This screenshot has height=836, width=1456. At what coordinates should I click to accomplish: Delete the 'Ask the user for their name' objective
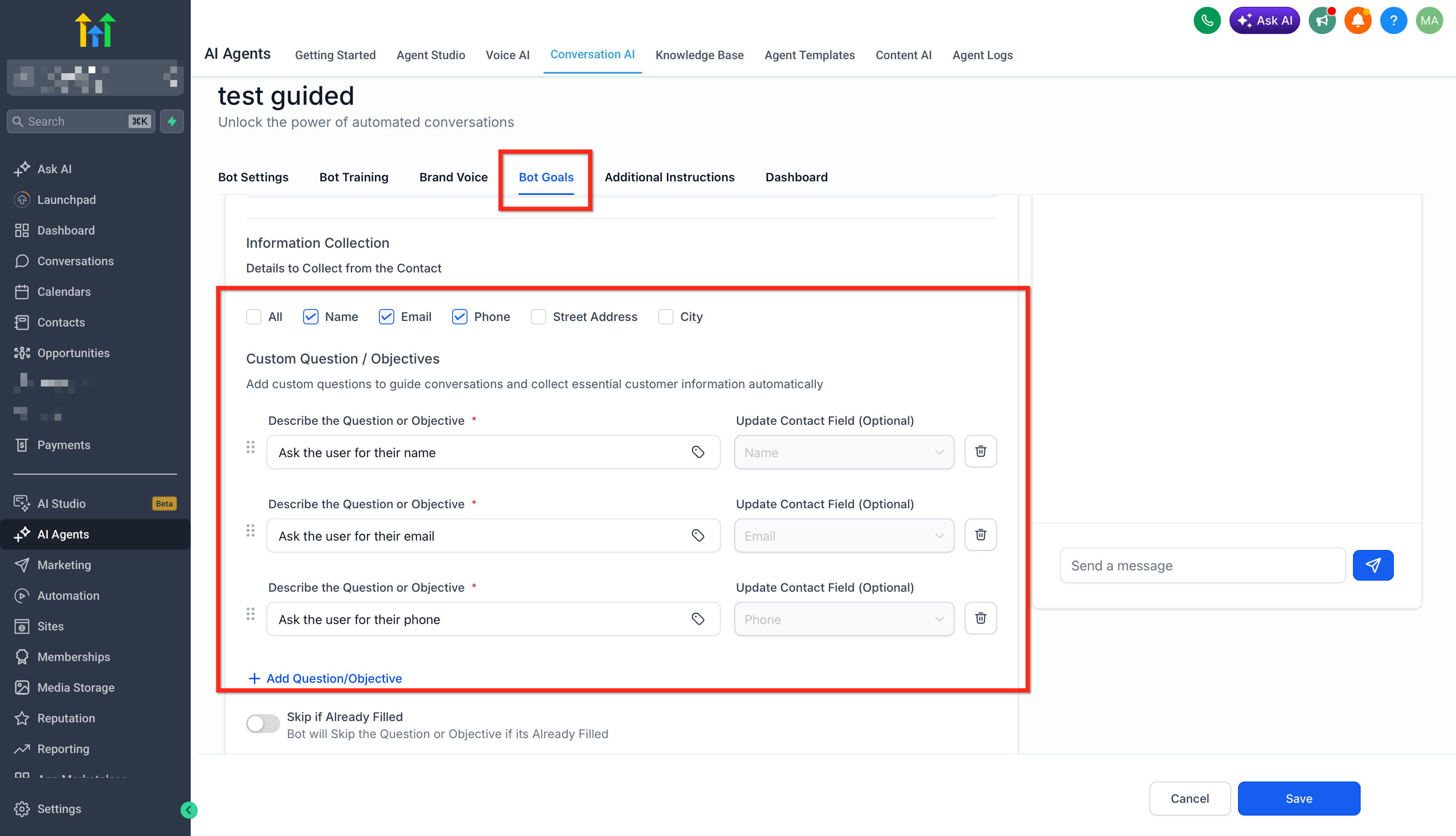(980, 452)
